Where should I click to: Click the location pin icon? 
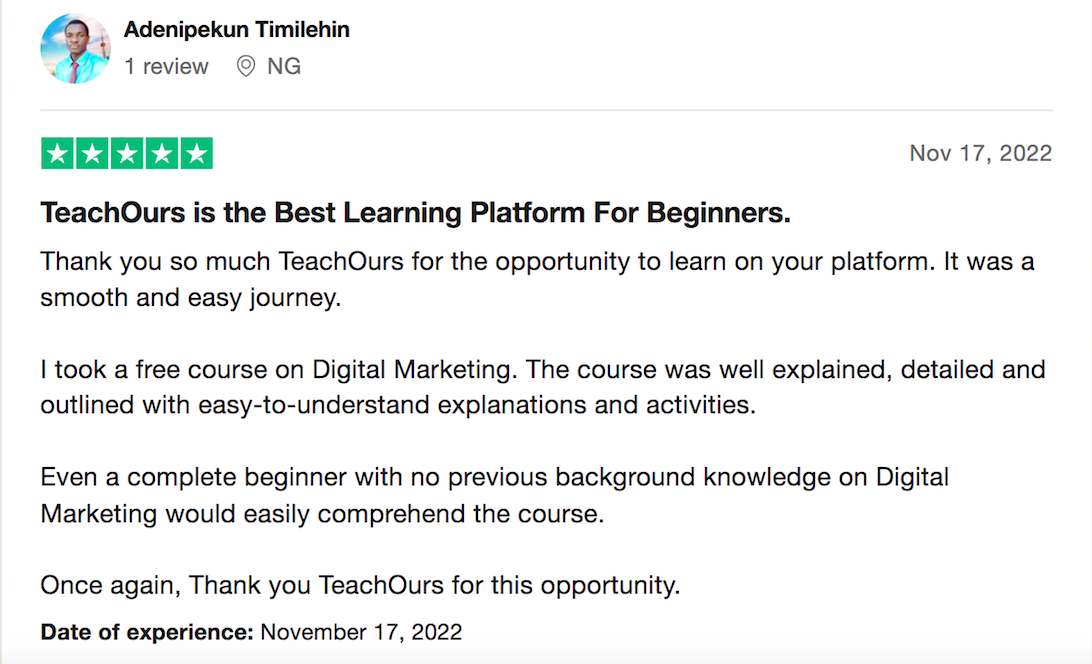point(246,66)
